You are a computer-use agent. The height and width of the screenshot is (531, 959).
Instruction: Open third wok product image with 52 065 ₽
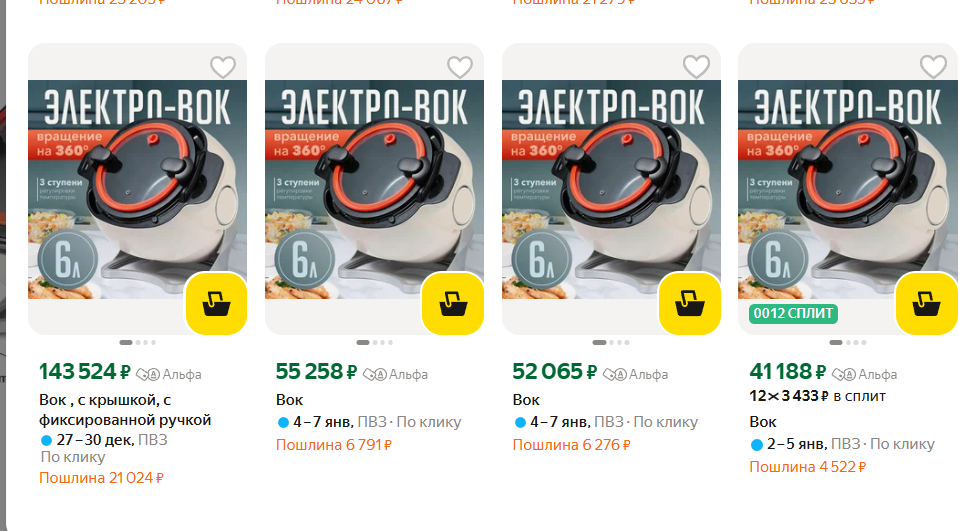pyautogui.click(x=611, y=190)
